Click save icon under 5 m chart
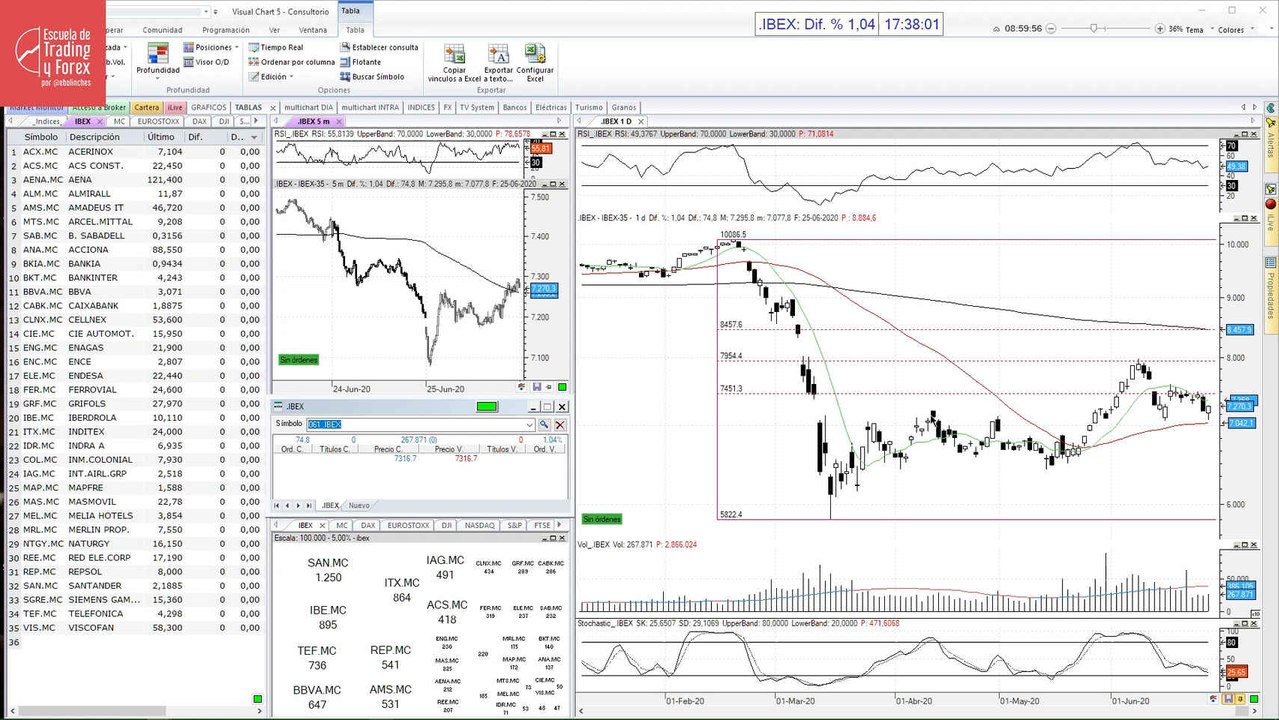Image resolution: width=1279 pixels, height=720 pixels. pyautogui.click(x=537, y=387)
